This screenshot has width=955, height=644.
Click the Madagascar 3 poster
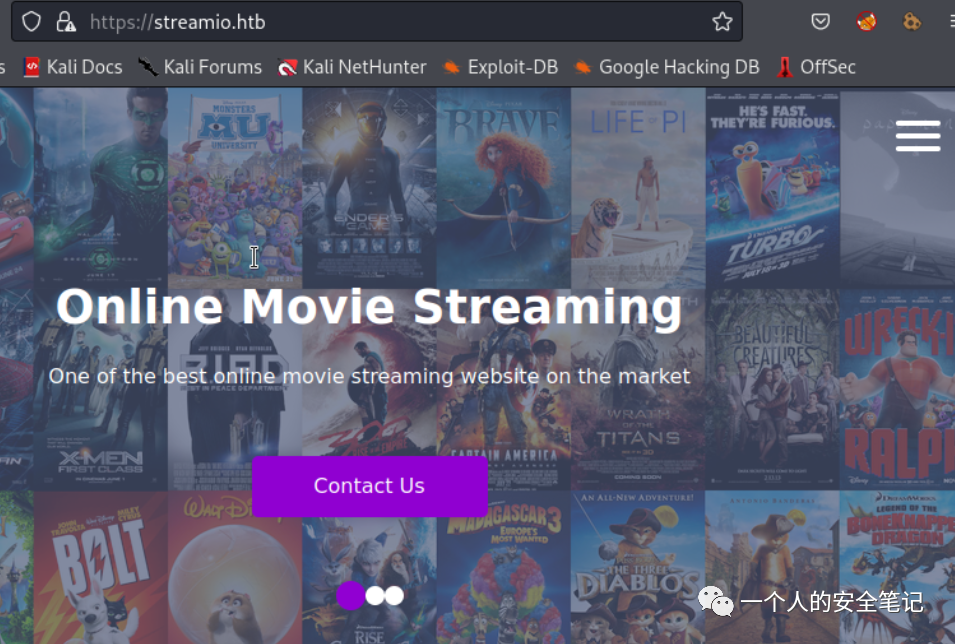point(503,568)
